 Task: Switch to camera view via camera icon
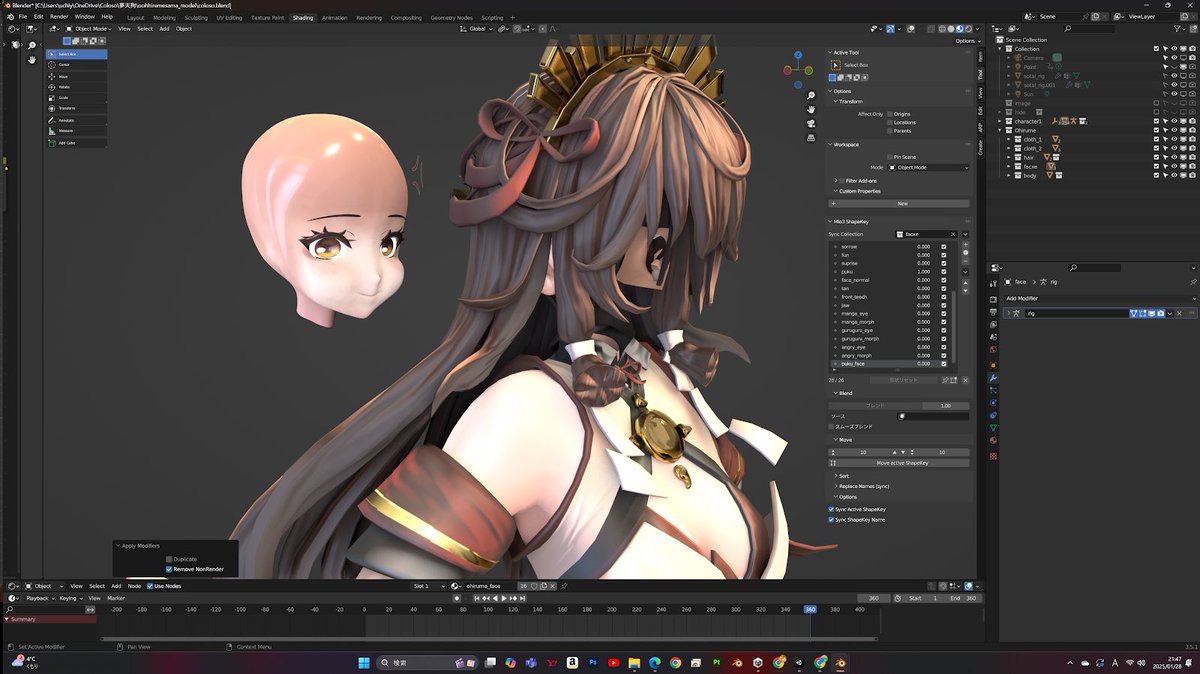[811, 123]
